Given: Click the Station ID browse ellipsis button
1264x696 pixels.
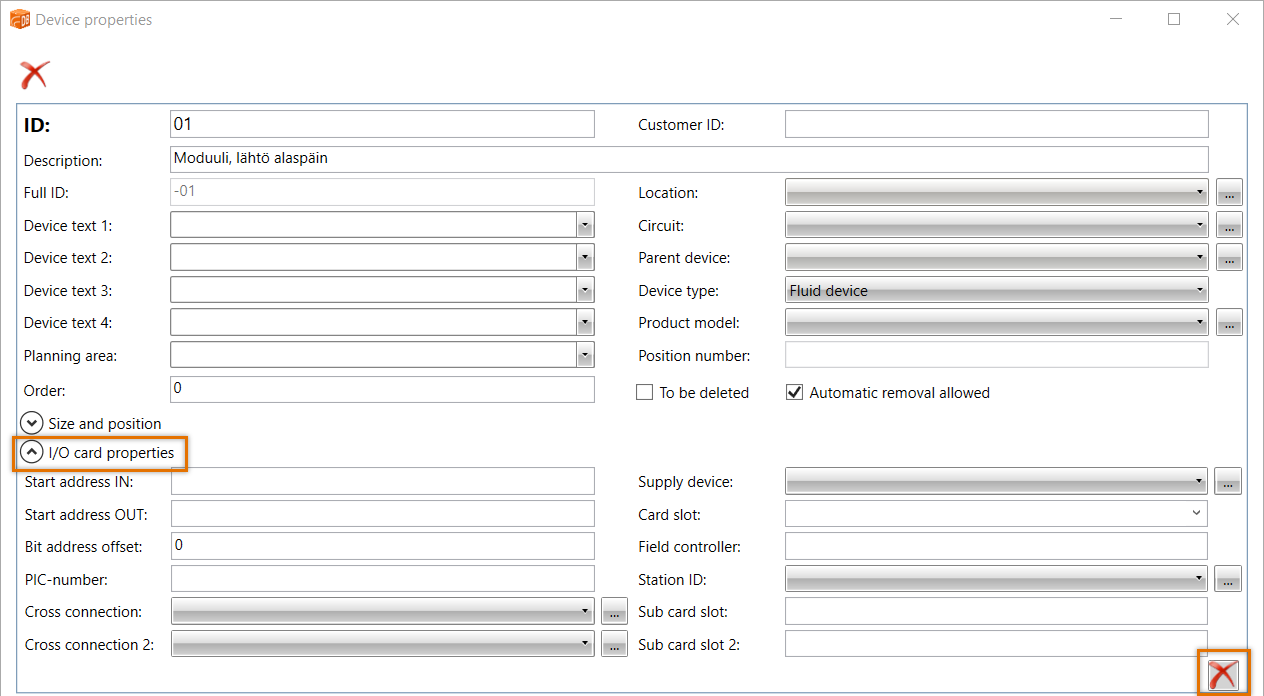Looking at the screenshot, I should point(1228,579).
